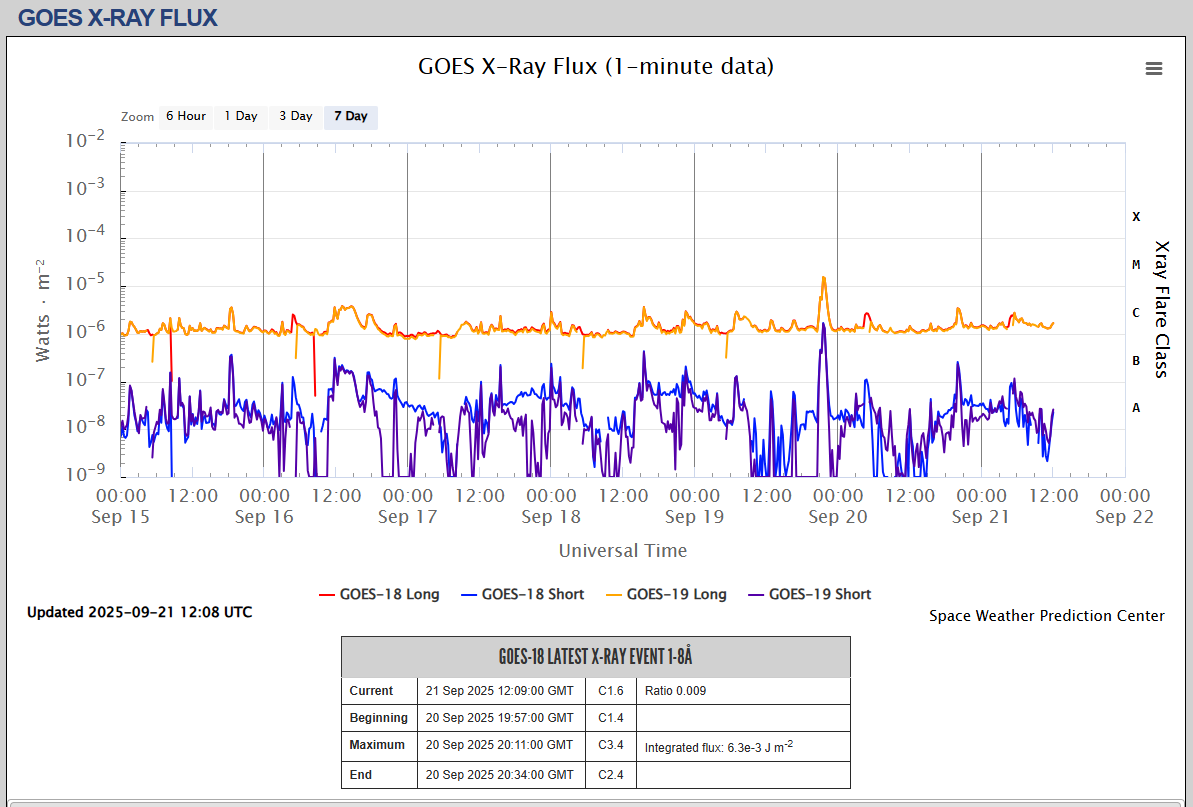Select the 6 Hour zoom range
1193x807 pixels.
[x=185, y=116]
